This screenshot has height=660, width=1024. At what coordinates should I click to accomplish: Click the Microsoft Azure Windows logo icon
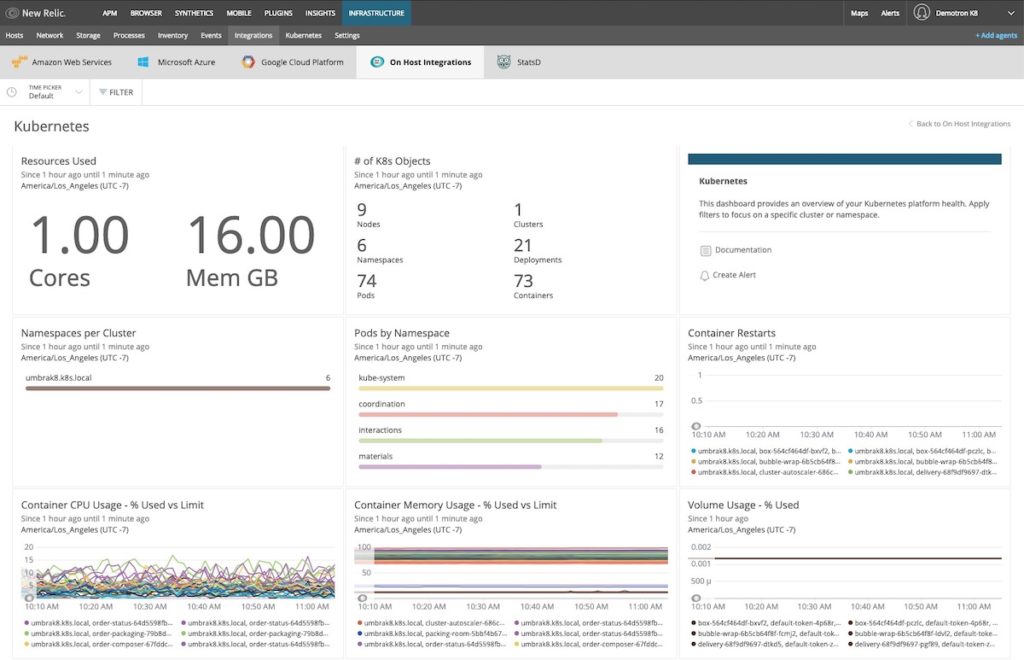coord(143,62)
